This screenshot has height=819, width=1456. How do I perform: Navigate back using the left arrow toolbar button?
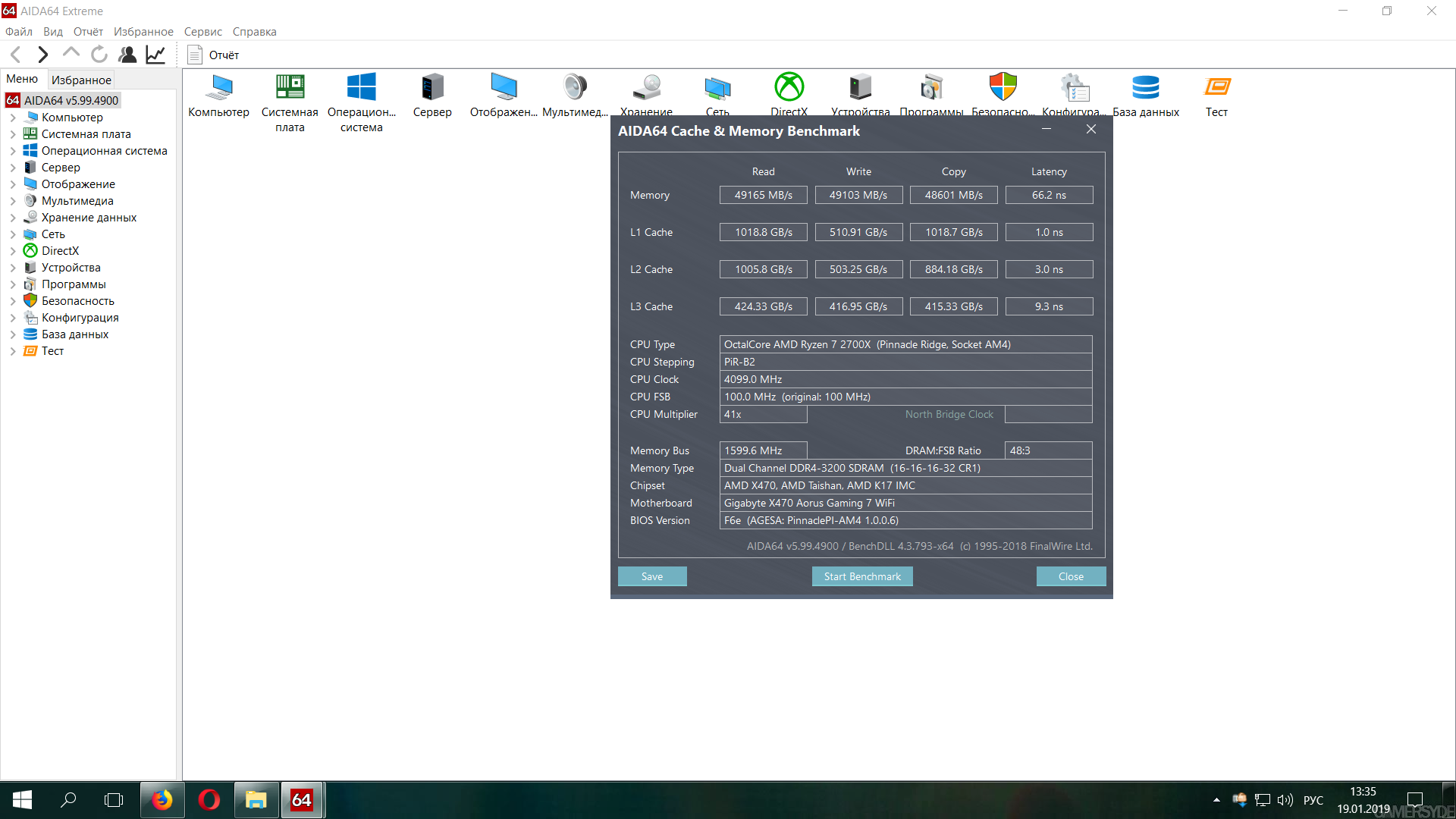pyautogui.click(x=16, y=55)
